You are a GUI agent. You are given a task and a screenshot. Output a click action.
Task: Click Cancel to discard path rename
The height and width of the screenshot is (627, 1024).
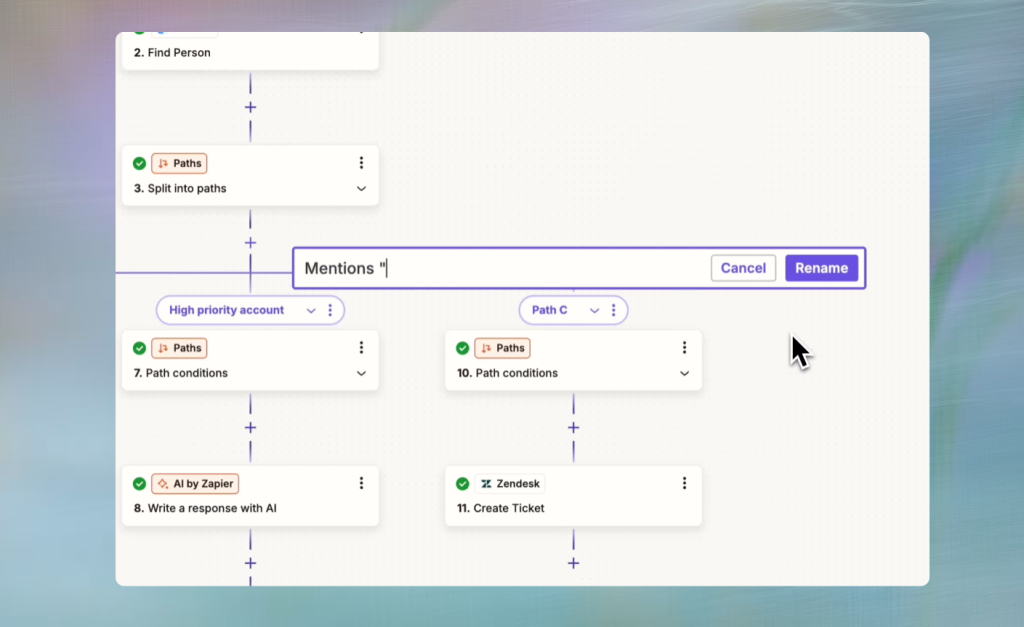743,268
